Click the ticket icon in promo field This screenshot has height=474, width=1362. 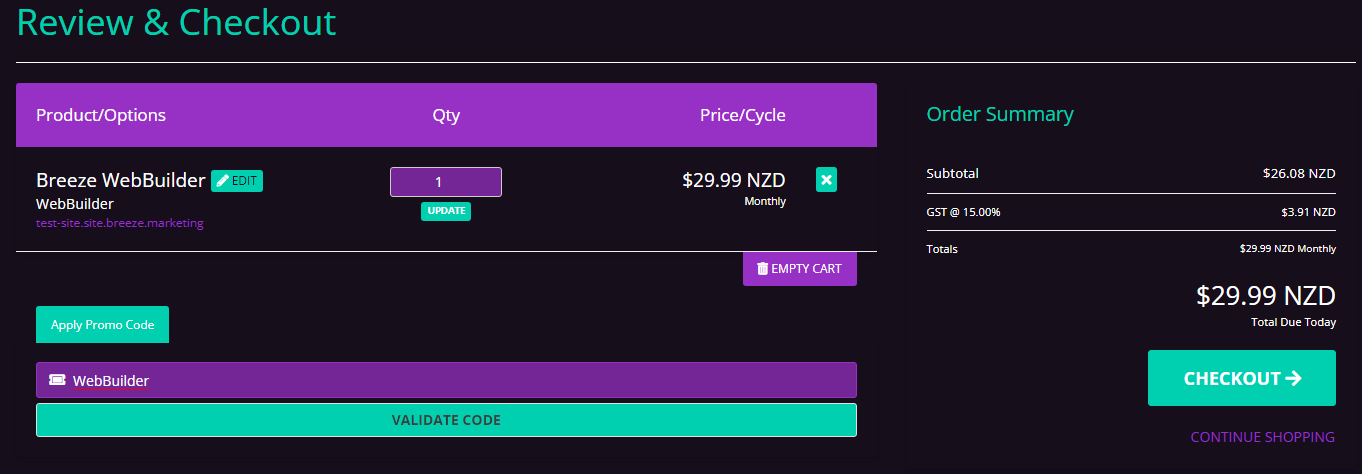57,380
